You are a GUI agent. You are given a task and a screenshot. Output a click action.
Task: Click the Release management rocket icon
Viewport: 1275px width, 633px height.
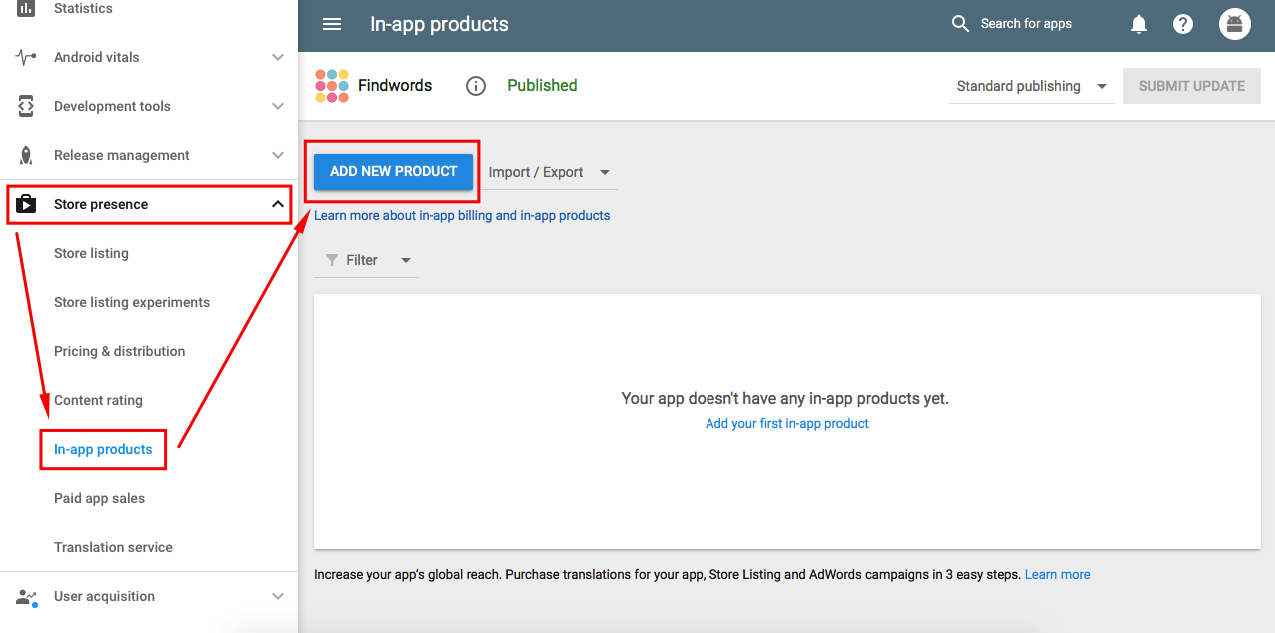click(26, 155)
